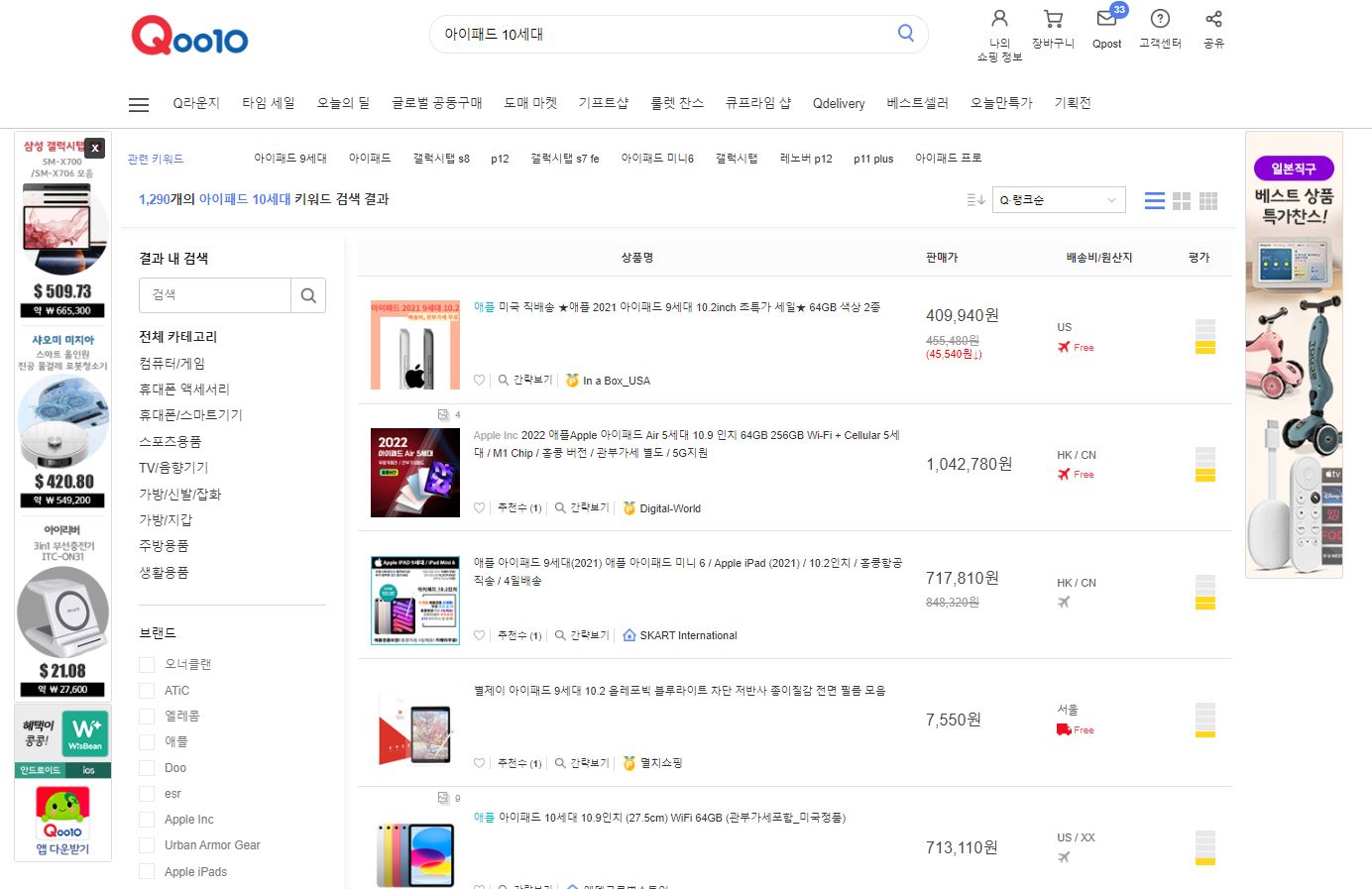Close the Samsung Galaxy Tab ad banner
The height and width of the screenshot is (889, 1372).
tap(95, 148)
